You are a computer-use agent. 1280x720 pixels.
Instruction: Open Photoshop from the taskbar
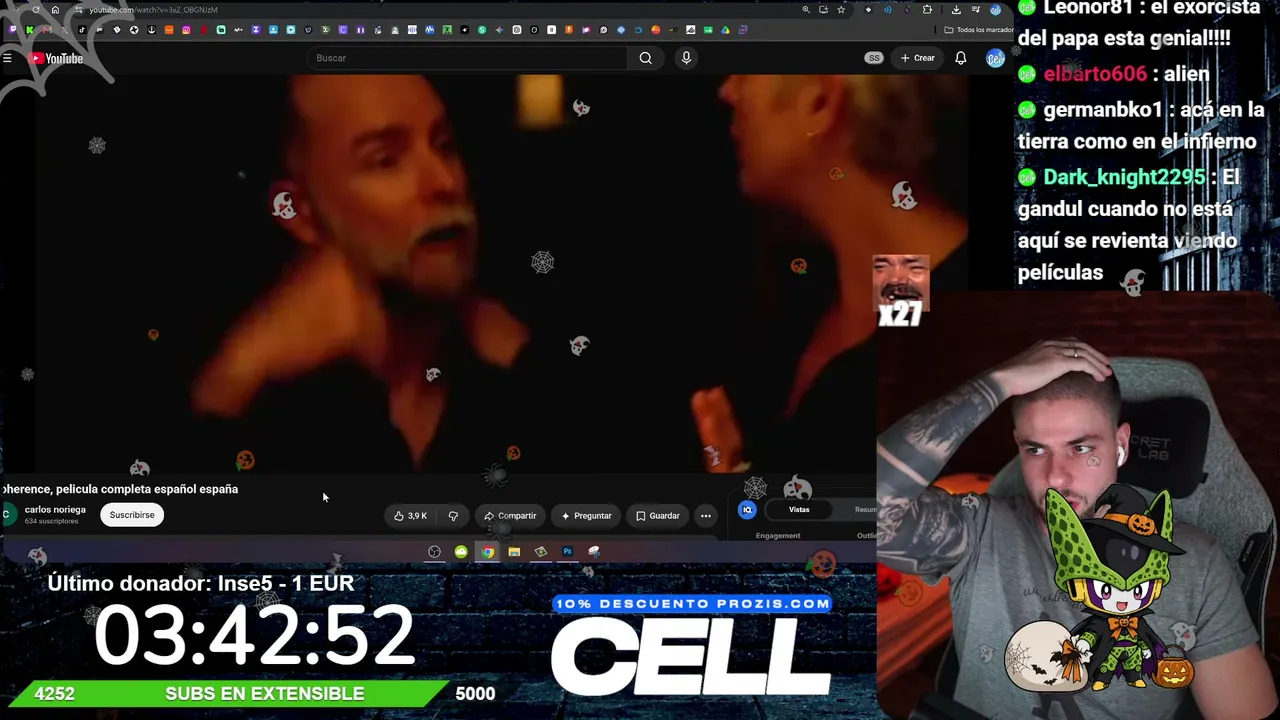(567, 552)
